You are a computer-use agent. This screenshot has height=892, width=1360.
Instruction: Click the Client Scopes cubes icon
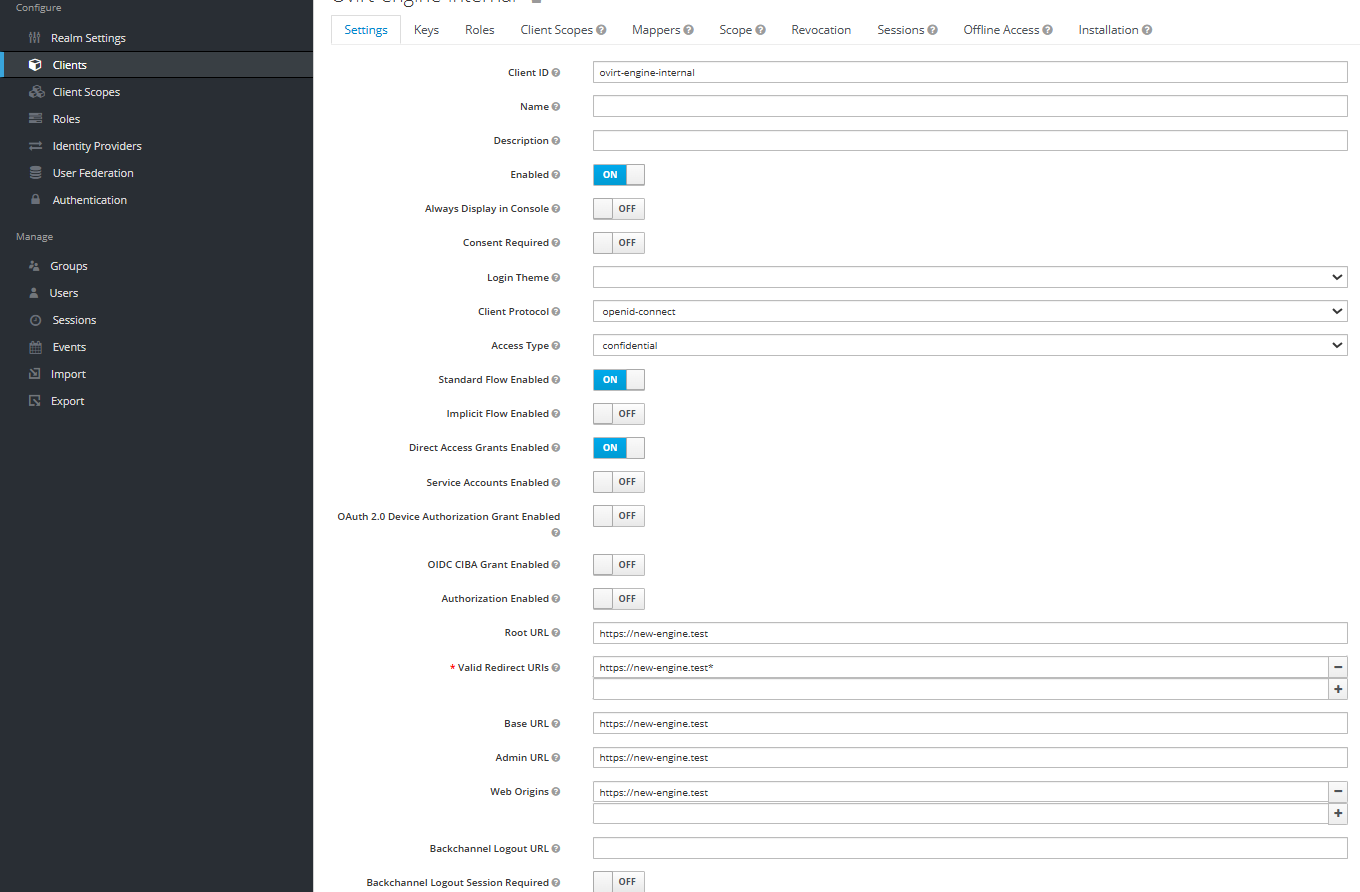coord(36,92)
